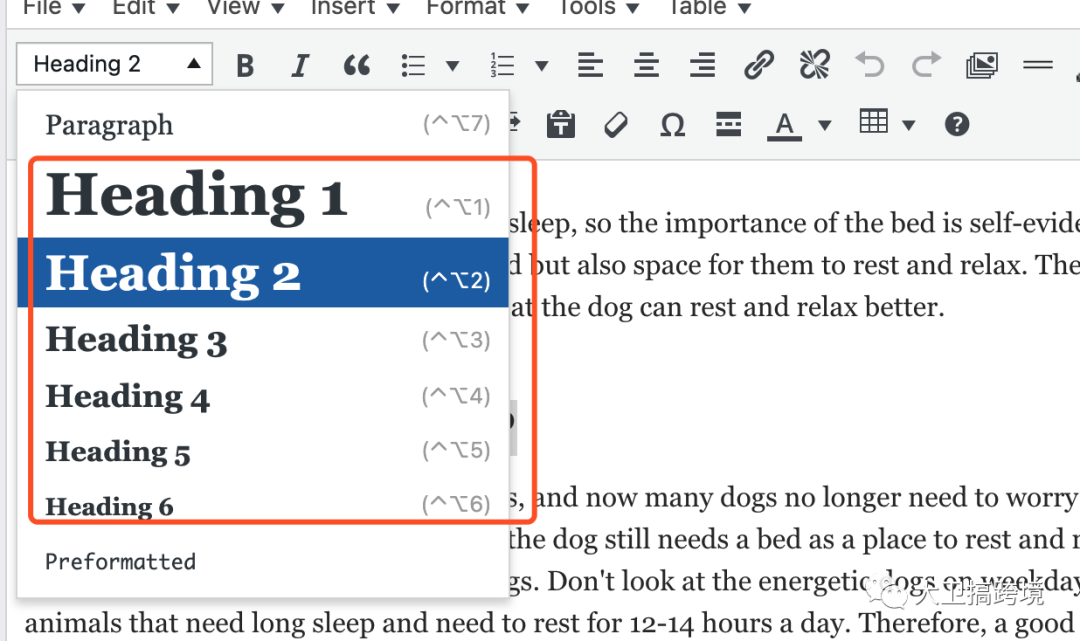This screenshot has width=1080, height=641.
Task: Align text to the right
Action: 702,63
